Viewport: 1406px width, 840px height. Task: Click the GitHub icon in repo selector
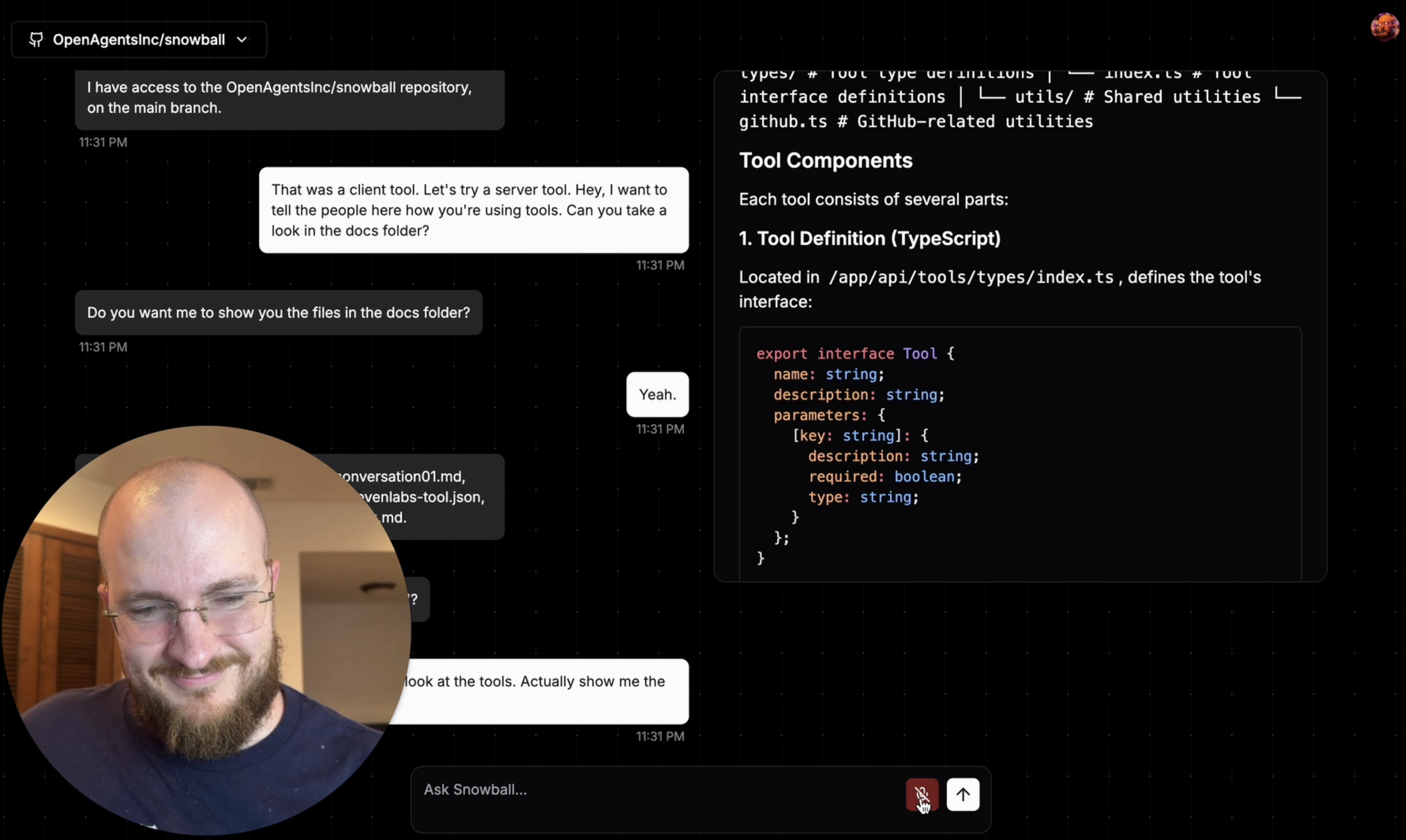36,40
